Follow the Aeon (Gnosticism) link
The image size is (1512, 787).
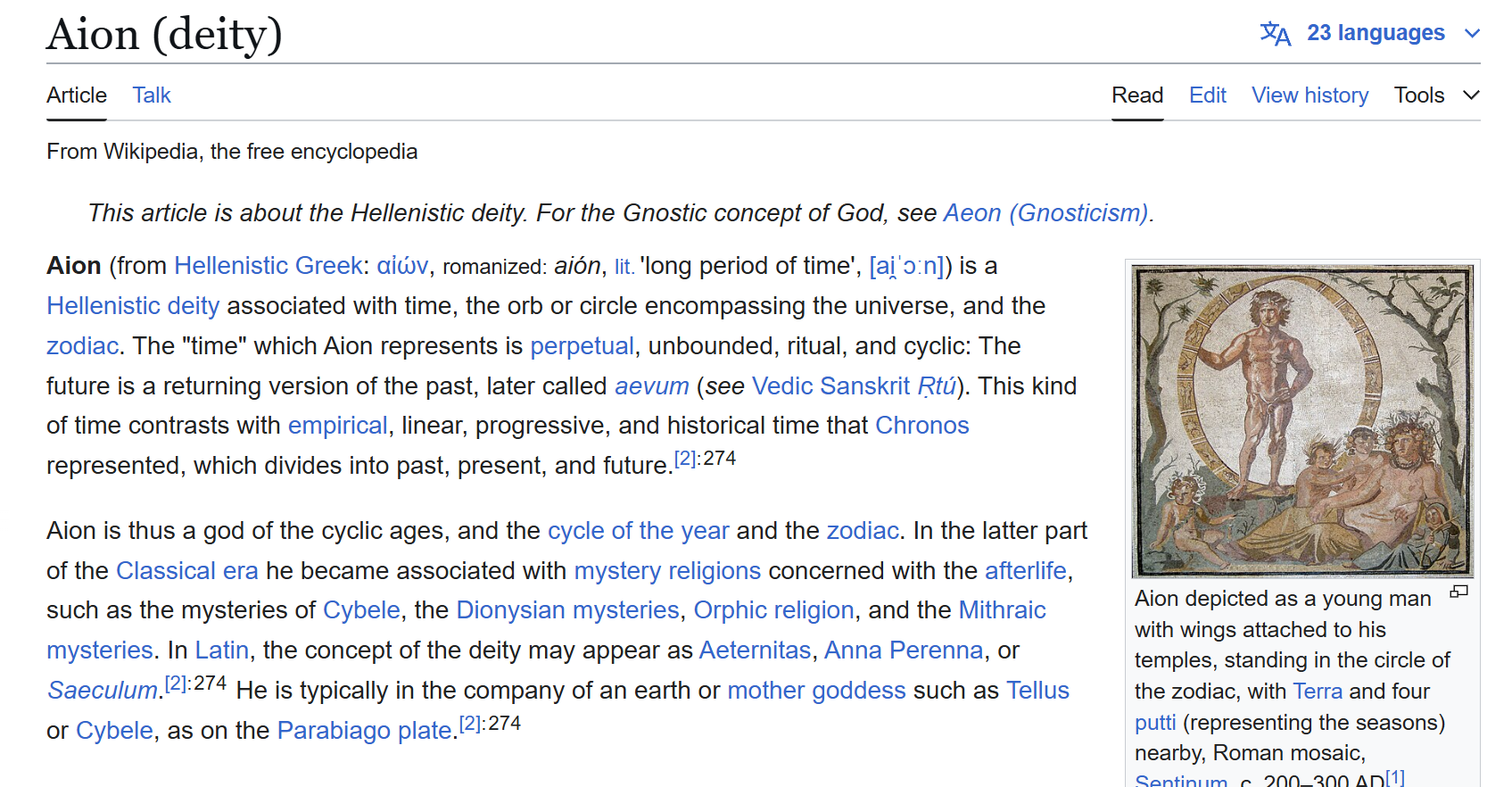tap(1045, 213)
